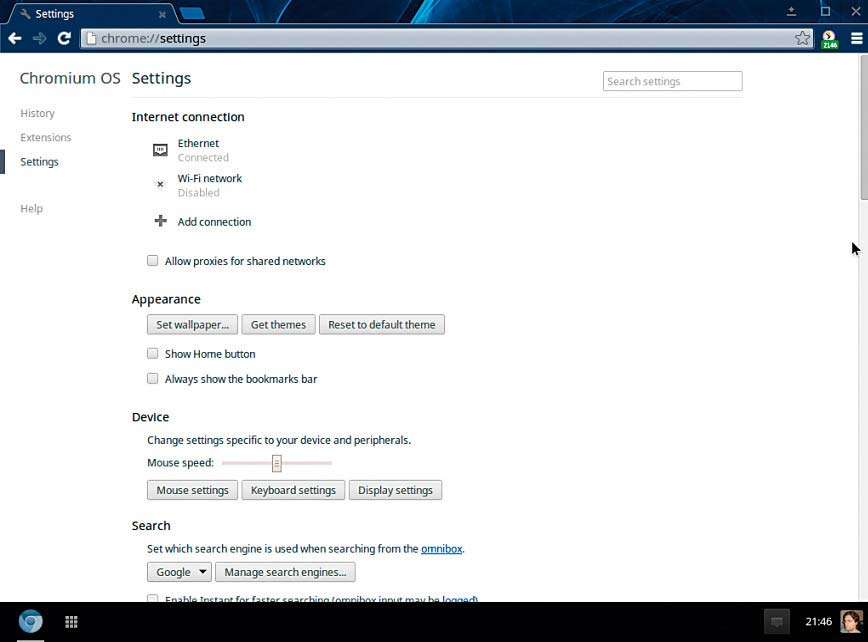Open the extension icon showing 2146 badge
This screenshot has height=642, width=868.
pos(829,39)
